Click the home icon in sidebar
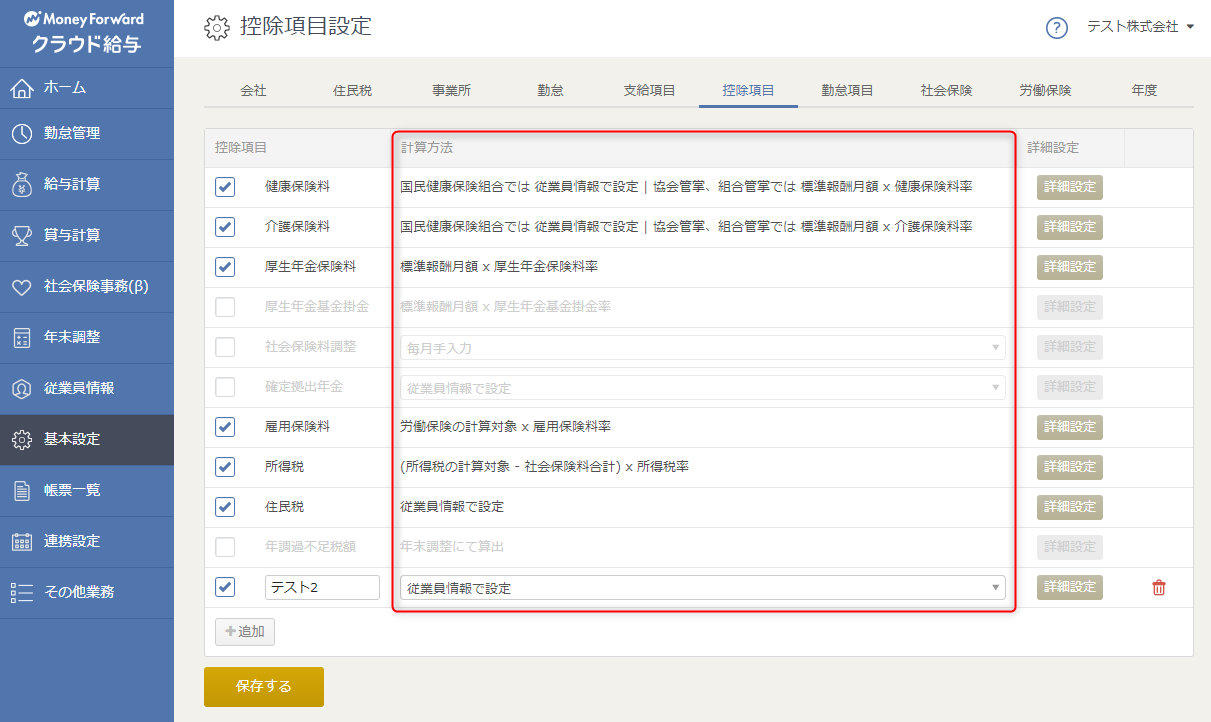Screen dimensions: 1211x722 (22, 88)
